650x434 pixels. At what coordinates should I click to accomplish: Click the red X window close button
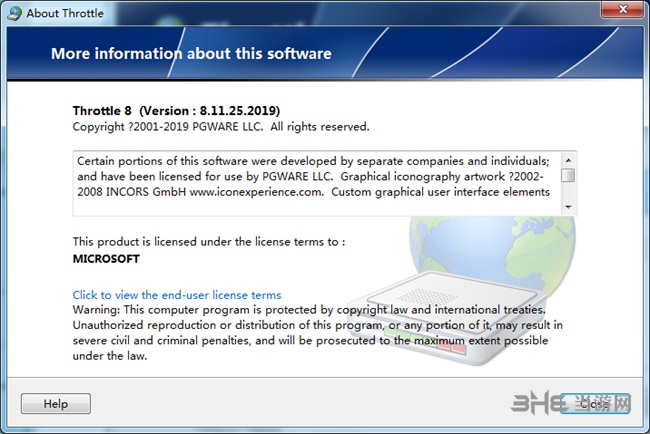tap(623, 9)
